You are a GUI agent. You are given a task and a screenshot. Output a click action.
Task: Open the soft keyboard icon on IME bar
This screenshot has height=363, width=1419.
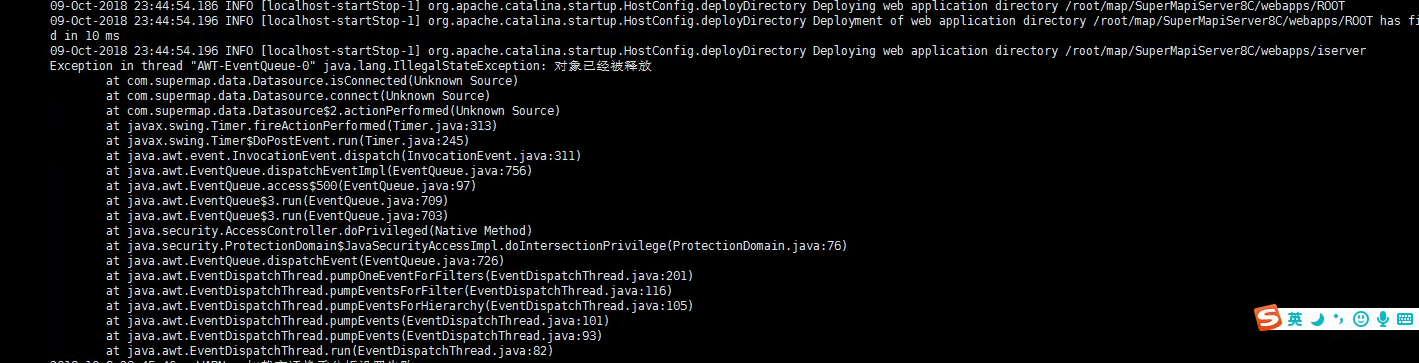[1406, 319]
